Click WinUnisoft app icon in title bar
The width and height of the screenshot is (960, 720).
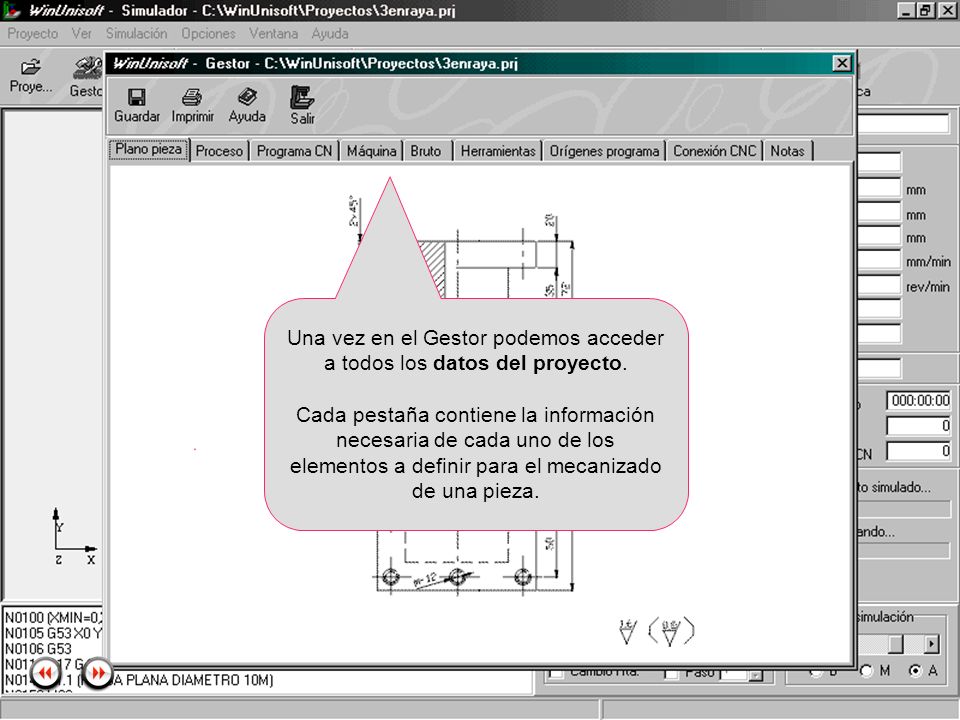coord(12,10)
